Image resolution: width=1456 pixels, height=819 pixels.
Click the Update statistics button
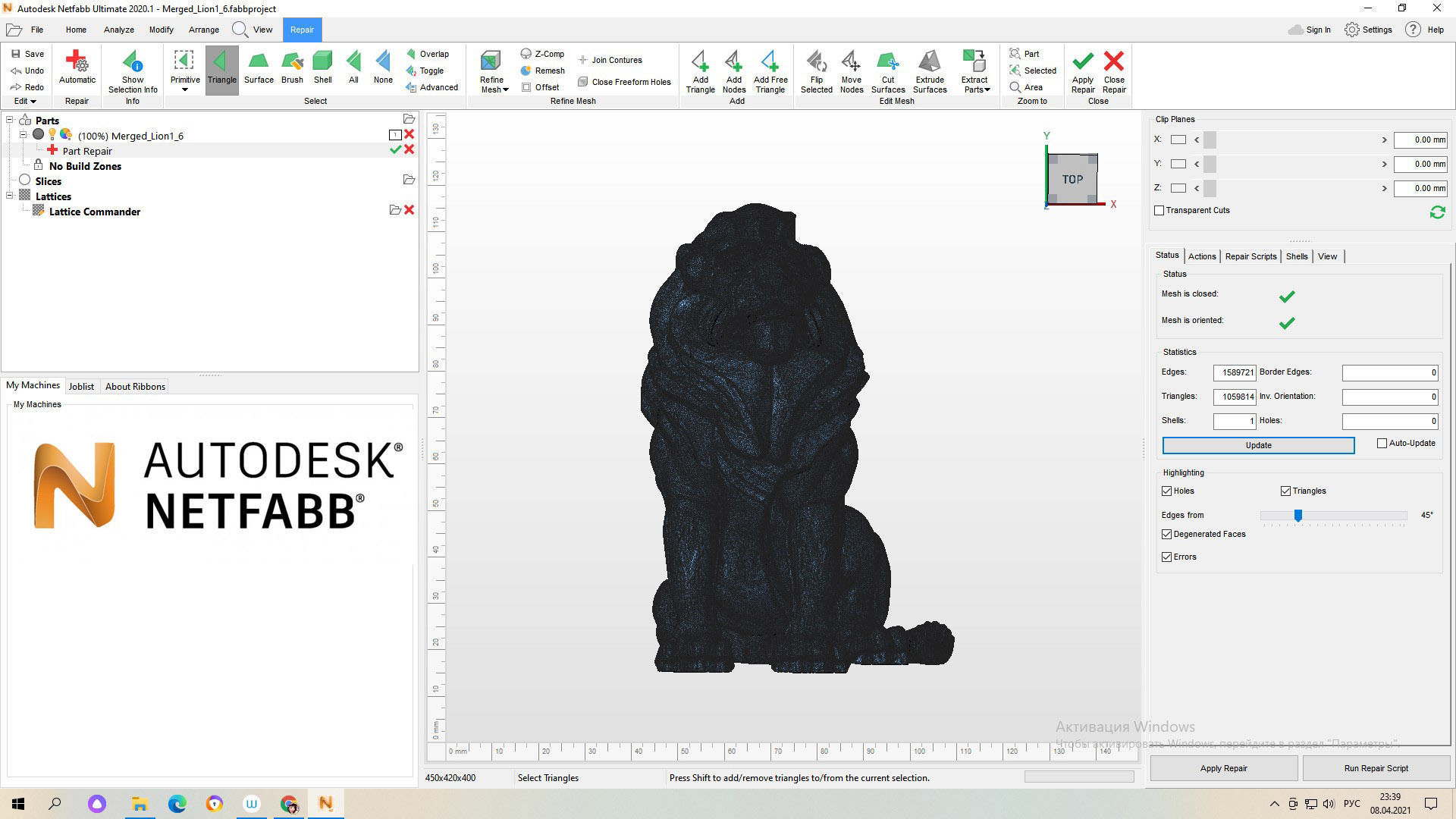(1258, 445)
